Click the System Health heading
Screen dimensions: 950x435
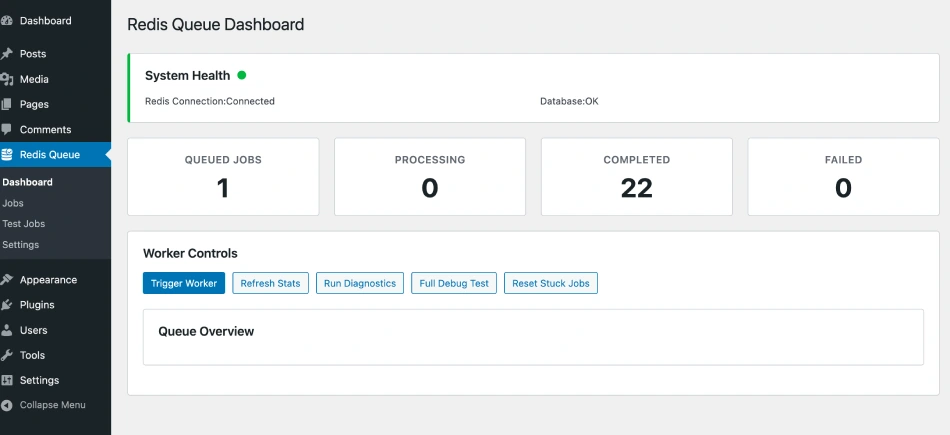[188, 76]
